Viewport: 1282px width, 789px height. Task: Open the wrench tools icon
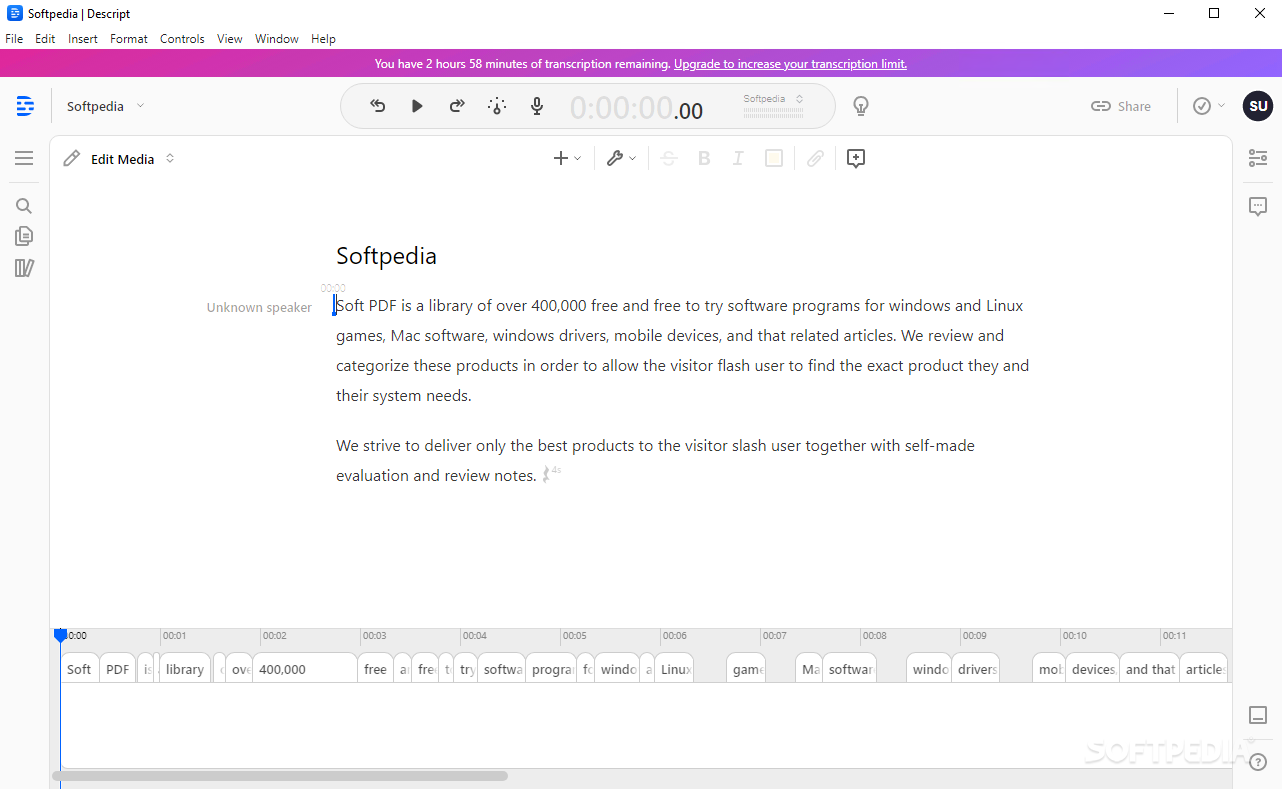pos(615,158)
